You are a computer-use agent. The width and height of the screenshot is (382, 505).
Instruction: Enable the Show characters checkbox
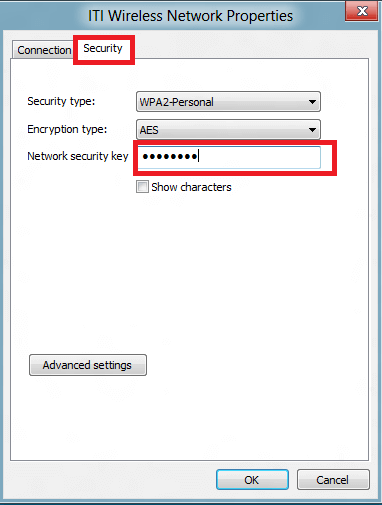click(142, 187)
